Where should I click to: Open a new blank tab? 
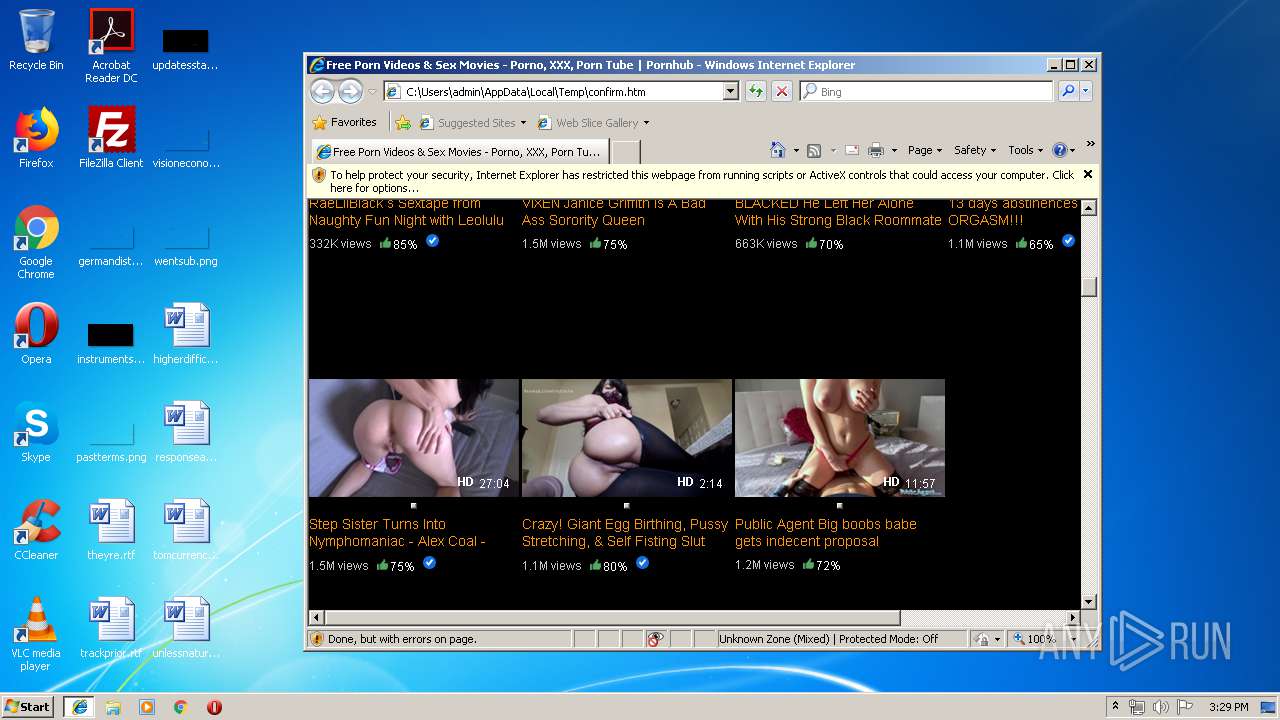(x=625, y=152)
